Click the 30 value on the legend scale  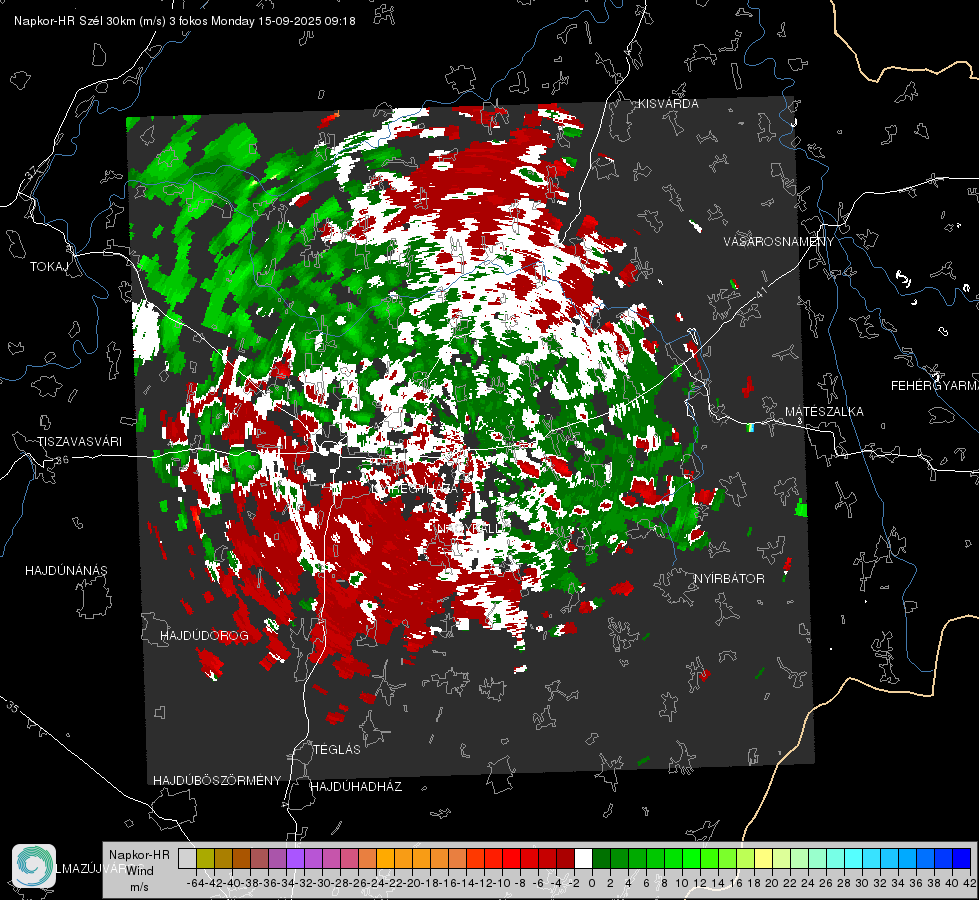[x=862, y=883]
